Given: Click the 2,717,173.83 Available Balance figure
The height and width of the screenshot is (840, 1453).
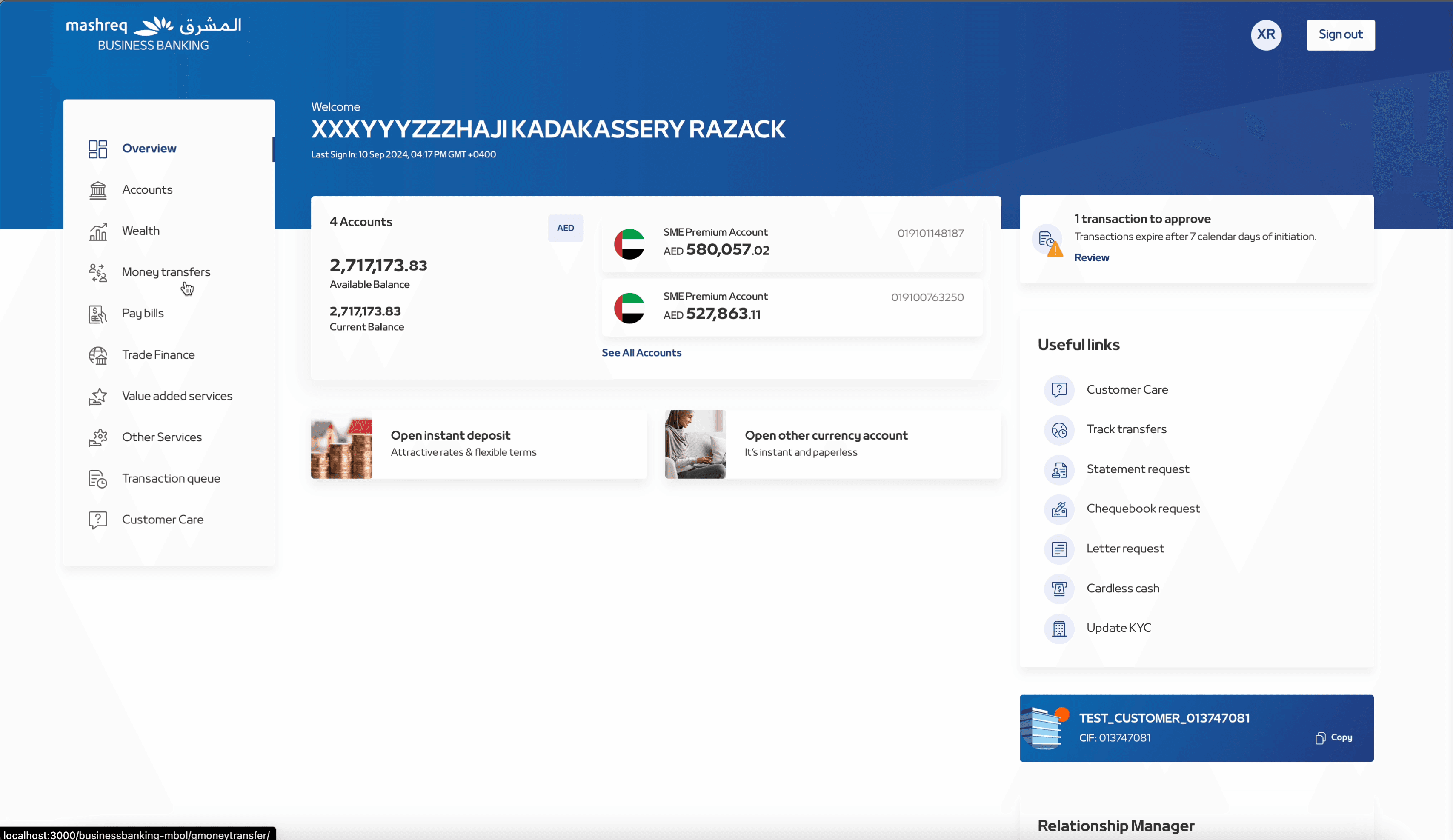Looking at the screenshot, I should (x=378, y=266).
